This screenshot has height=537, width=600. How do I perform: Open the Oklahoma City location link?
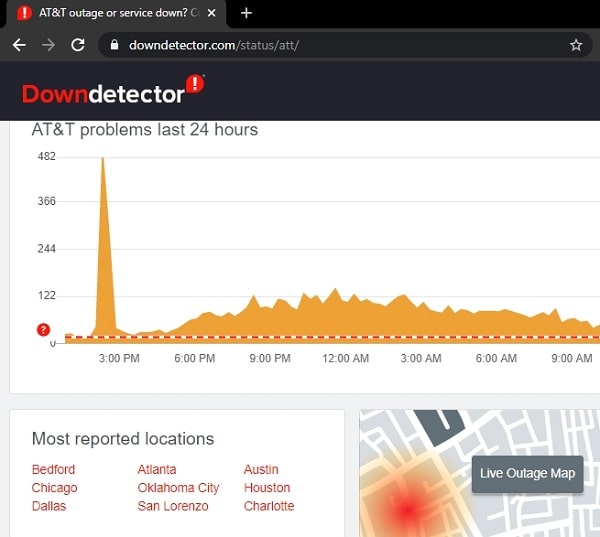coord(178,488)
